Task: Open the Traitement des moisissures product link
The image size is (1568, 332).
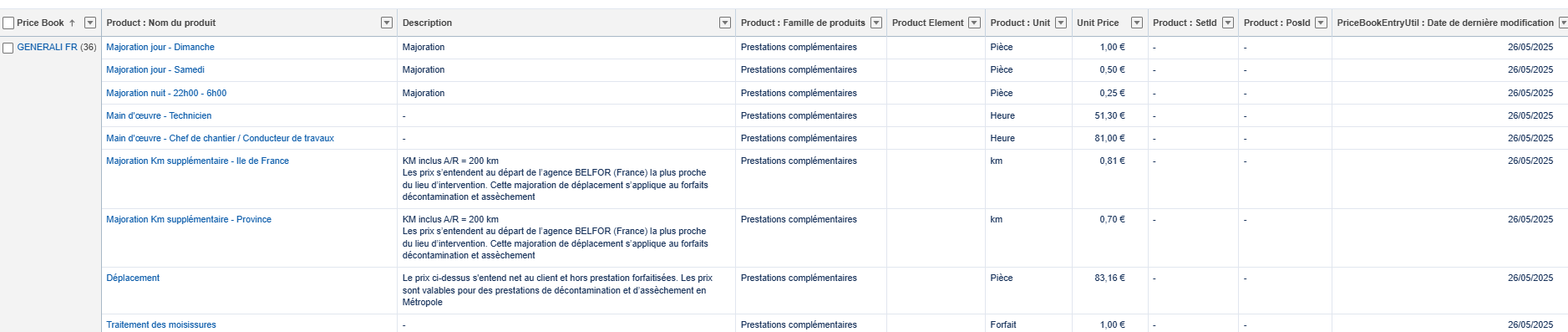Action: (x=161, y=324)
